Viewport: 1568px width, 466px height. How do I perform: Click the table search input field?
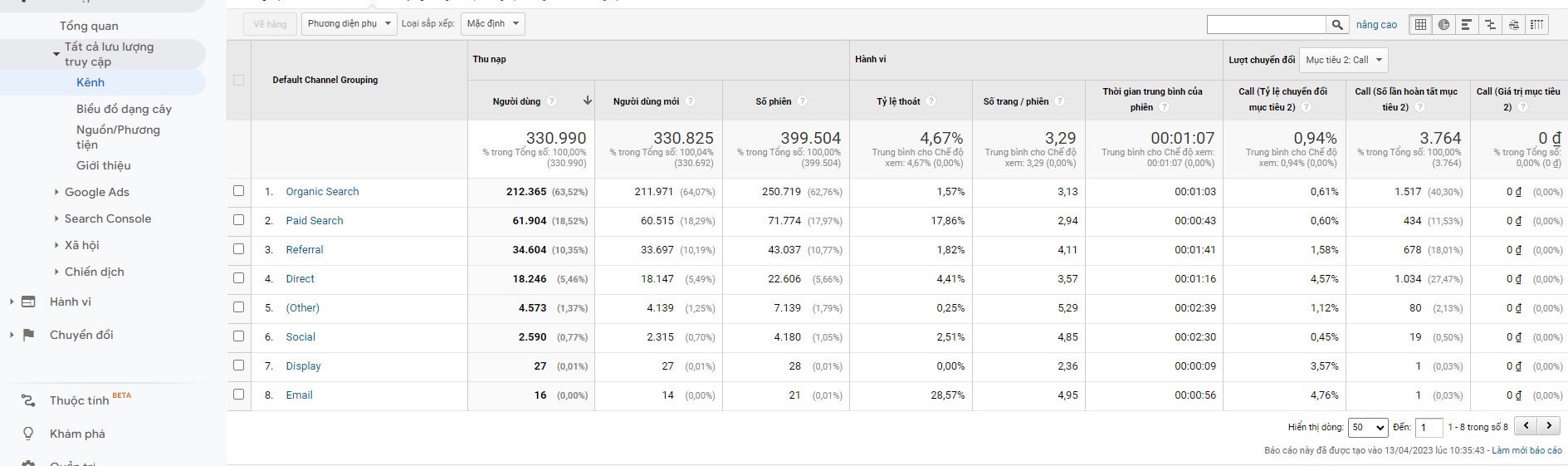click(x=1266, y=25)
